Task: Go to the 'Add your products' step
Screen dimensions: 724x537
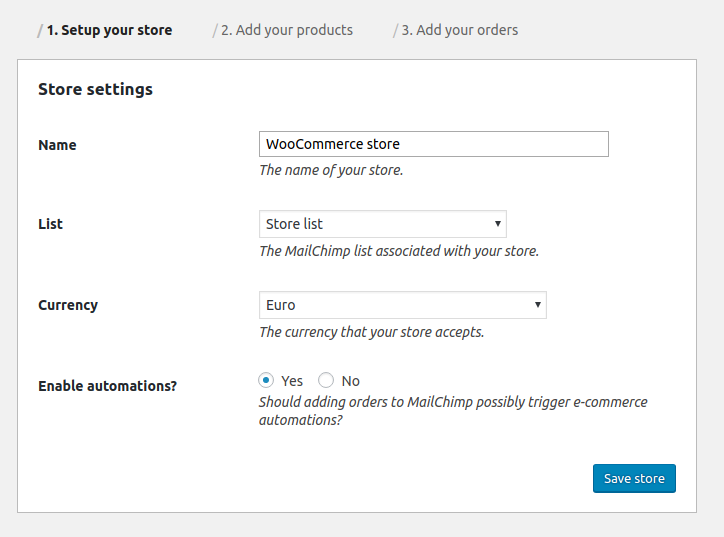Action: tap(287, 30)
